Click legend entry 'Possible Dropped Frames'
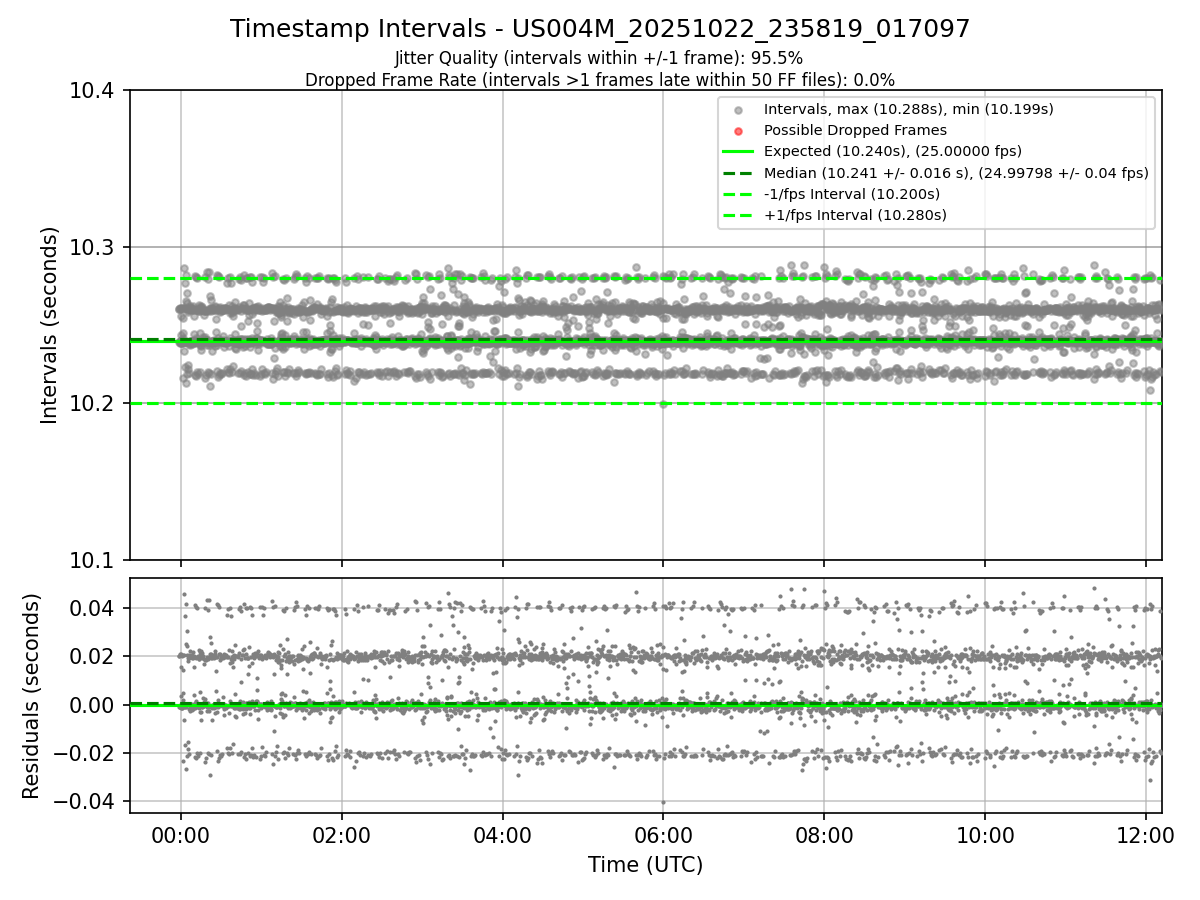The height and width of the screenshot is (900, 1200). 855,130
